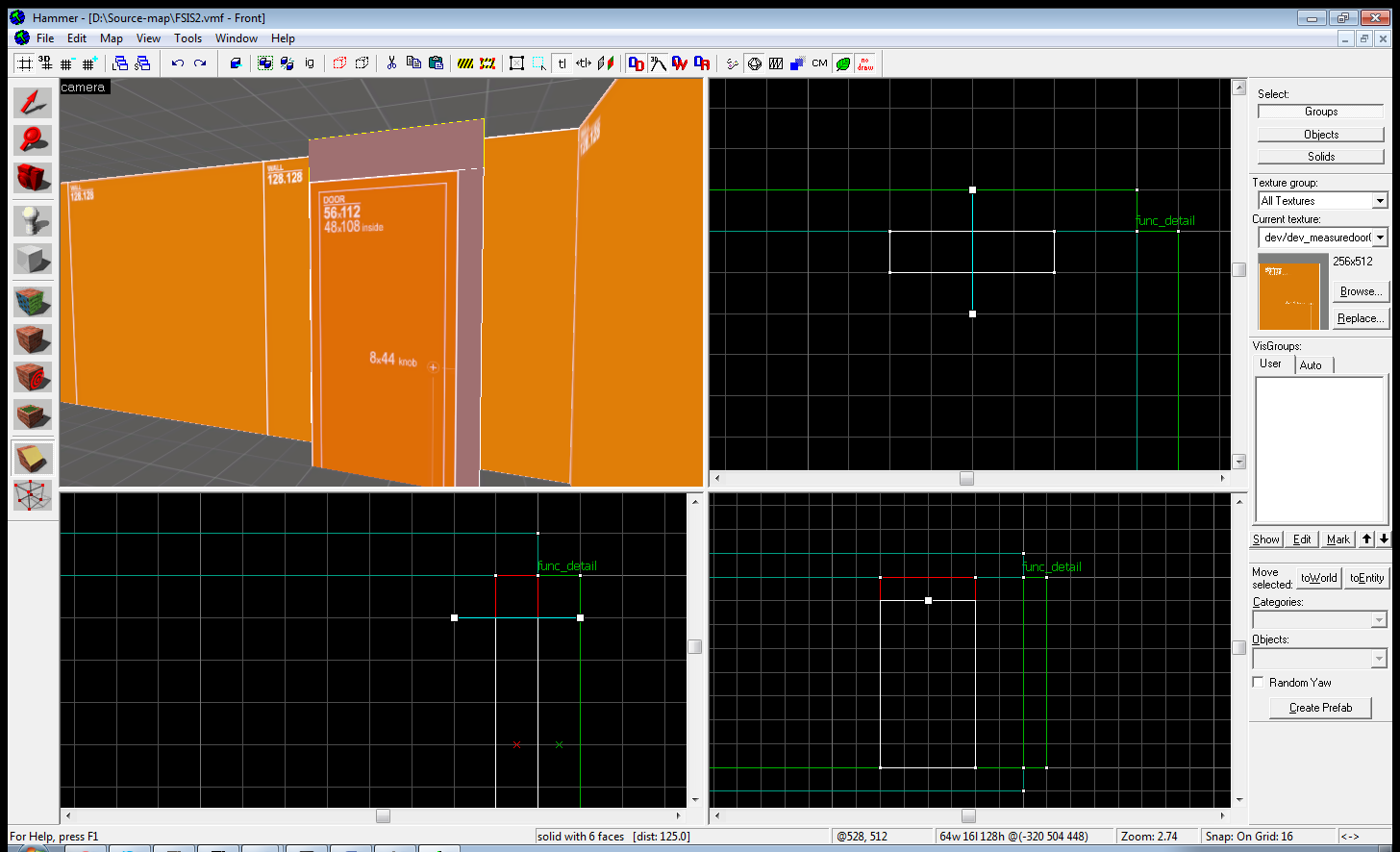Enable the Random Yaw checkbox

[x=1258, y=682]
